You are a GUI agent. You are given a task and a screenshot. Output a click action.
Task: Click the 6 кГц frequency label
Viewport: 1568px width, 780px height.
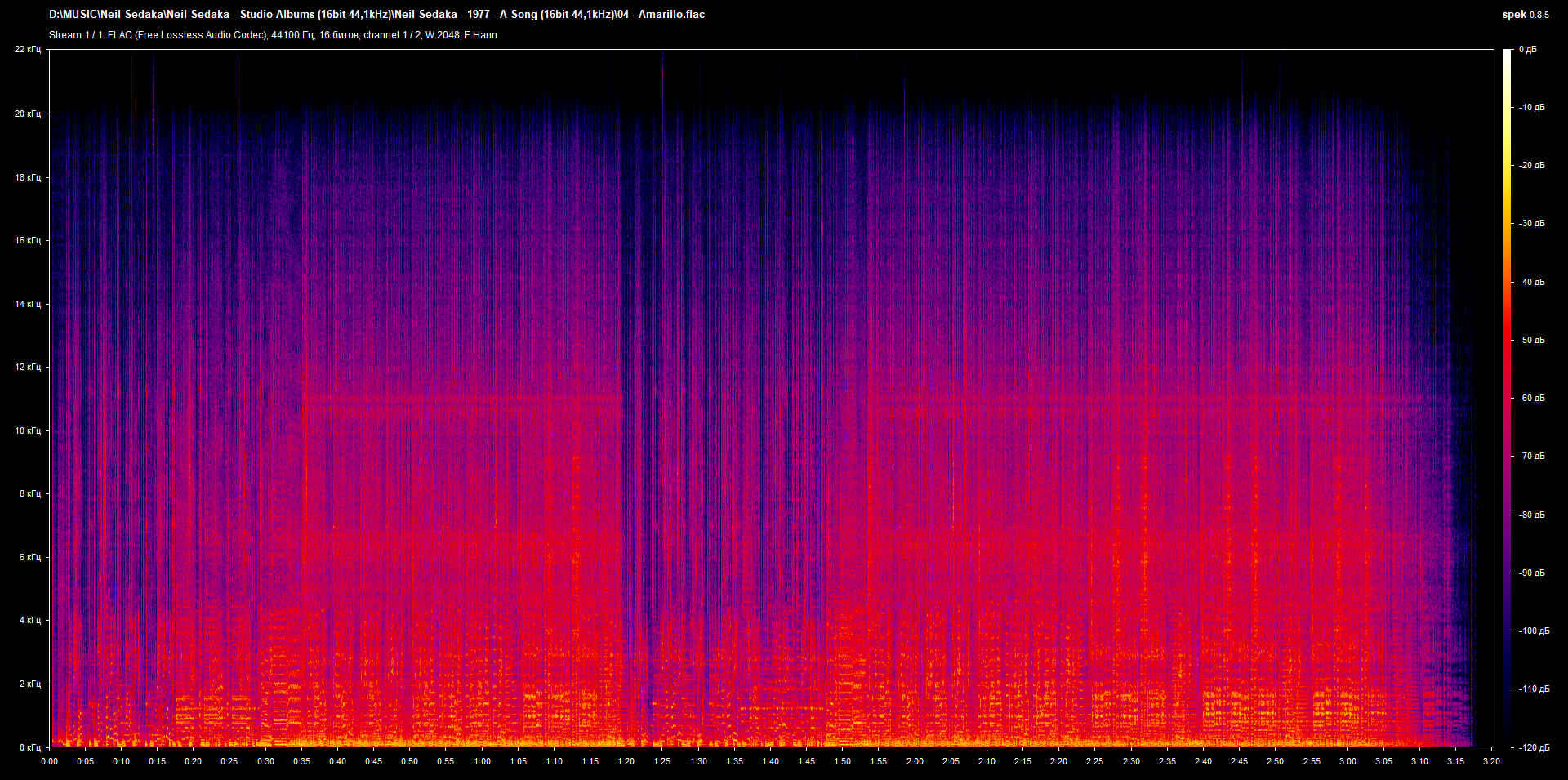[x=30, y=557]
